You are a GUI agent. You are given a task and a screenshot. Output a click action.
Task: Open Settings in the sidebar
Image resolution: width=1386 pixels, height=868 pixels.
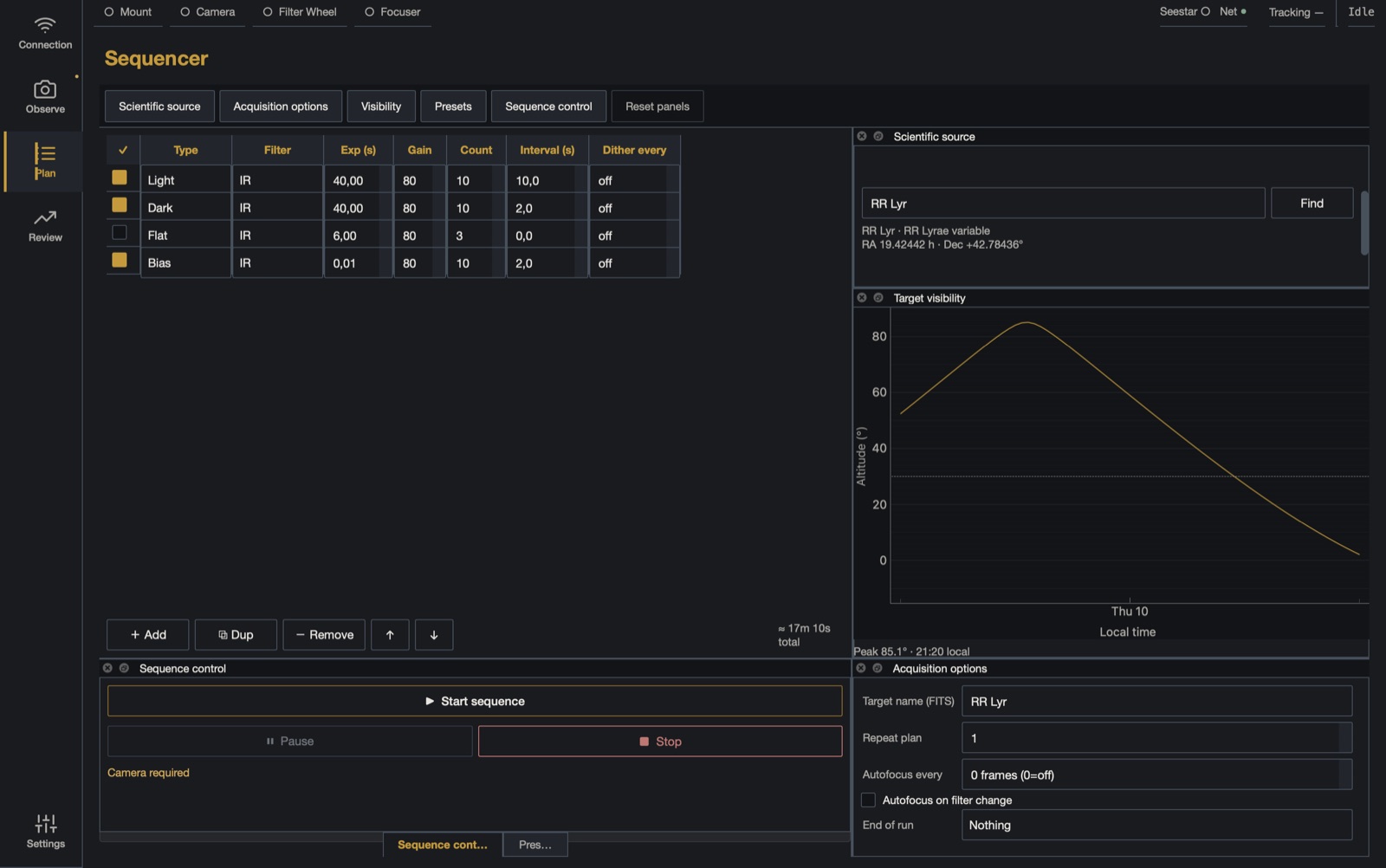[45, 831]
